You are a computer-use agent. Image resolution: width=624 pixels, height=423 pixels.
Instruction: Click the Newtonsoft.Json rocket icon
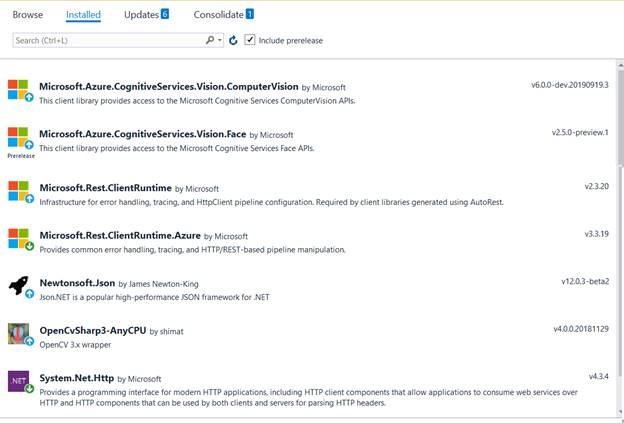pyautogui.click(x=19, y=287)
